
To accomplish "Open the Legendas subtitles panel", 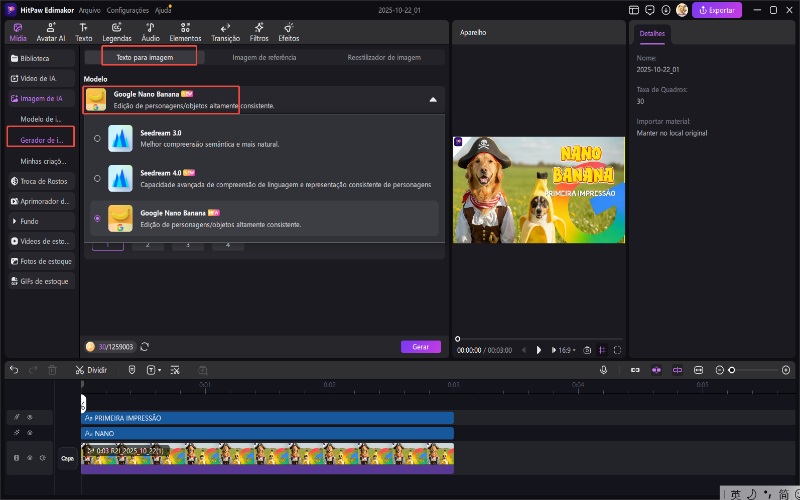I will pos(117,31).
